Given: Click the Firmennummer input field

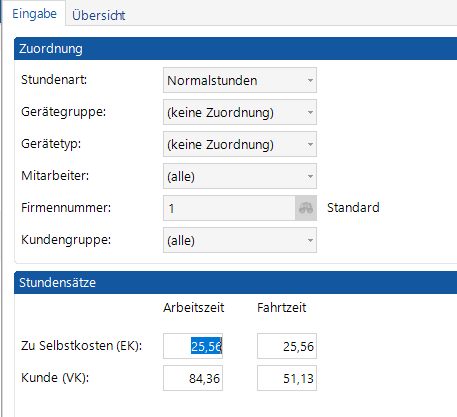Looking at the screenshot, I should [x=229, y=208].
